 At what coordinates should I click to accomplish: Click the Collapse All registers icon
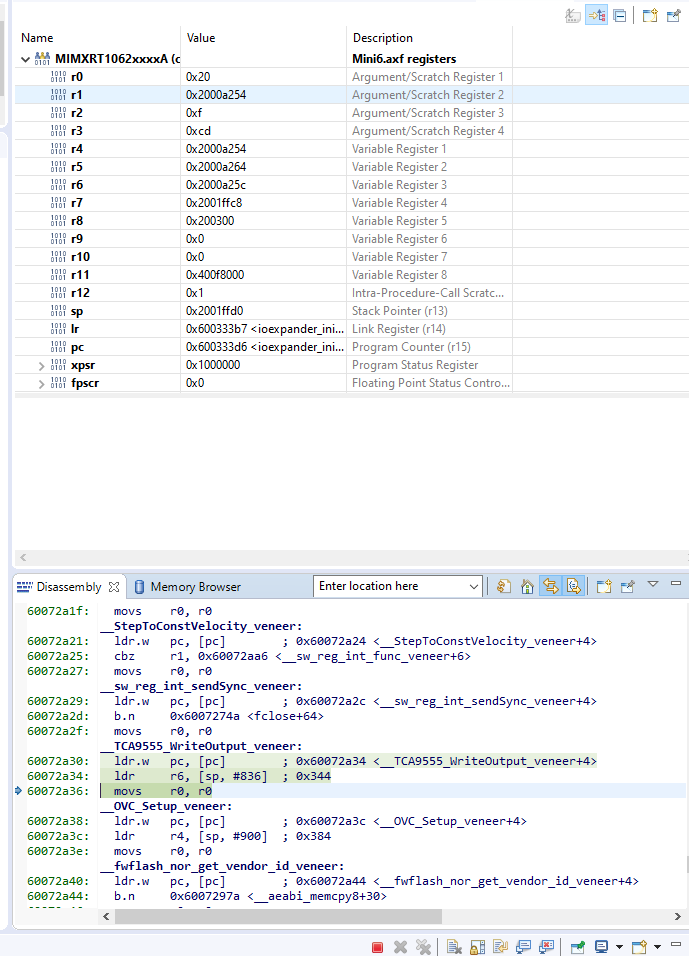(x=619, y=15)
